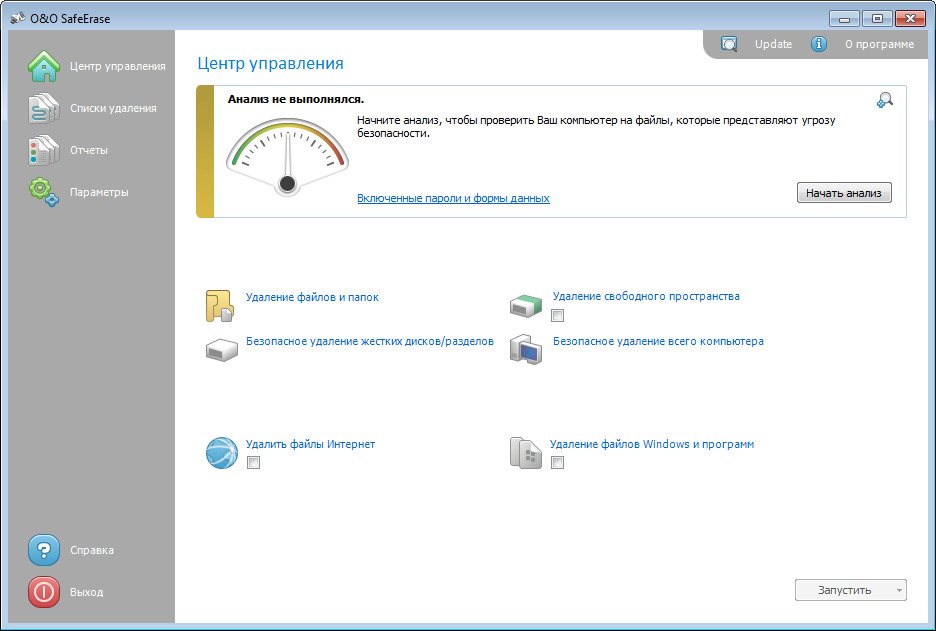Click the O&O SafeErase title bar icon
936x631 pixels.
pyautogui.click(x=17, y=19)
